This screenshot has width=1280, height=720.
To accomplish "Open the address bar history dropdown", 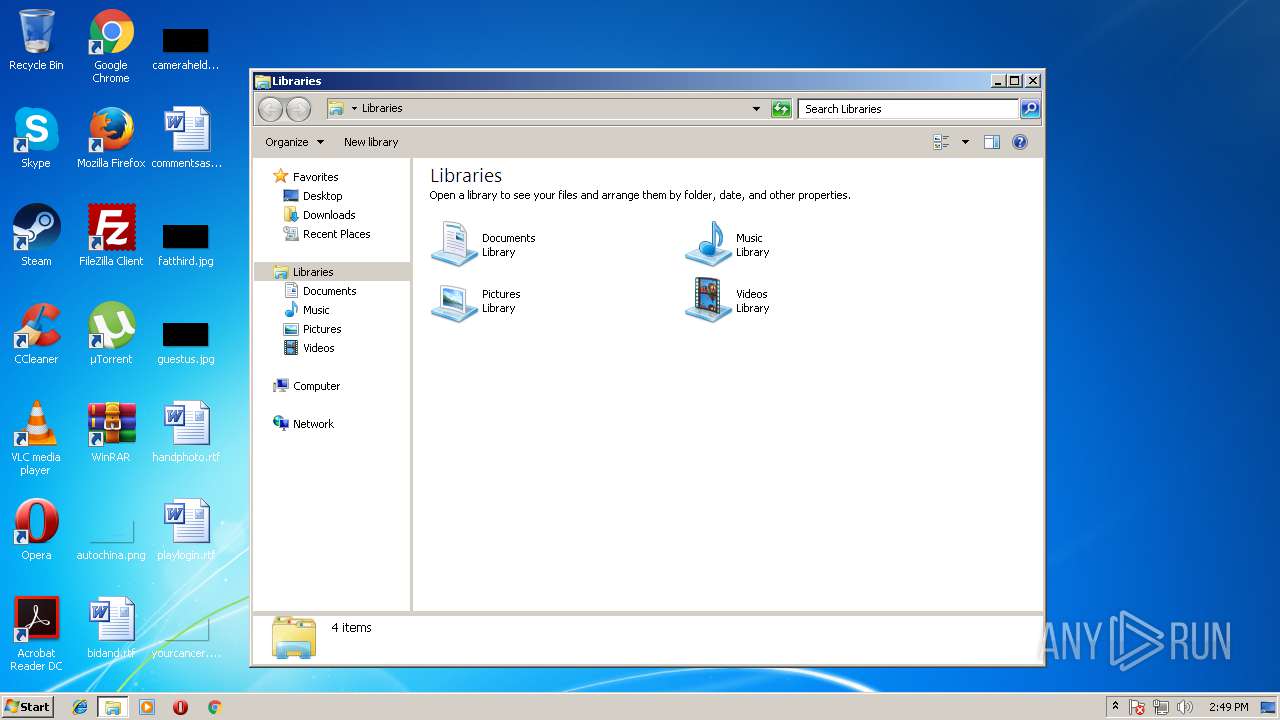I will [x=756, y=109].
